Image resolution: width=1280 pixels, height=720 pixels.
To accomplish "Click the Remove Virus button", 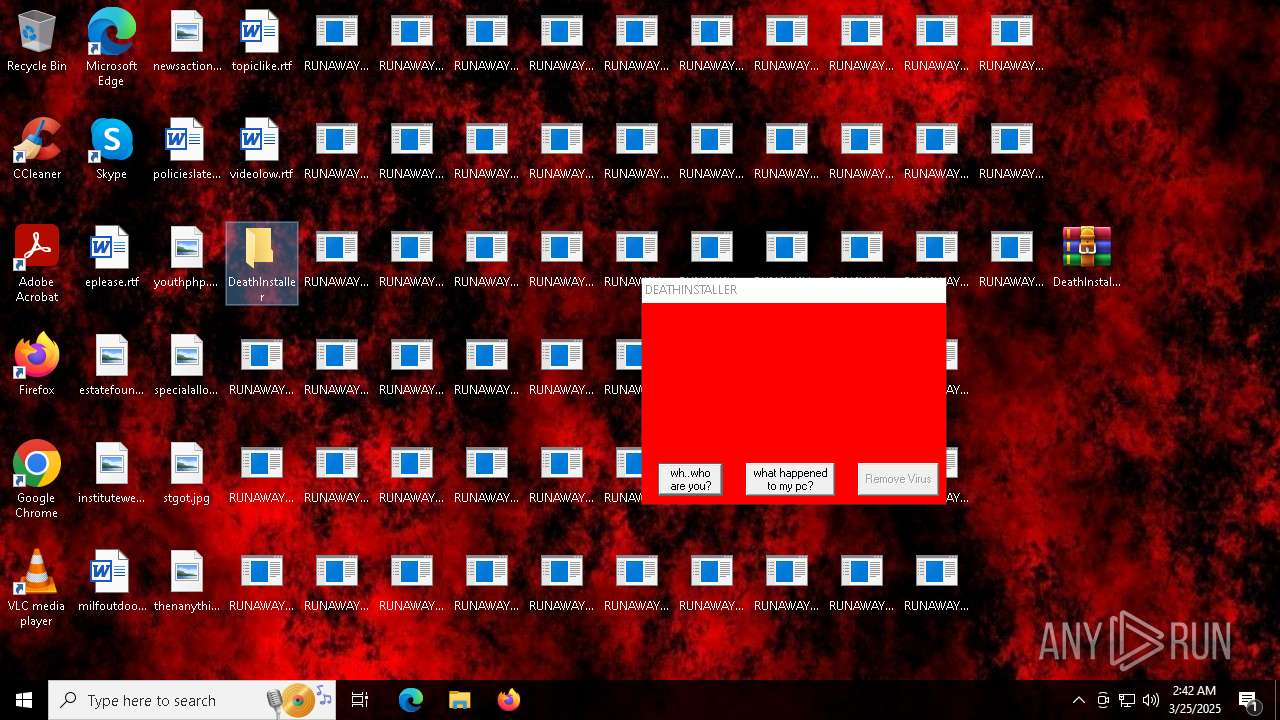I will 898,479.
